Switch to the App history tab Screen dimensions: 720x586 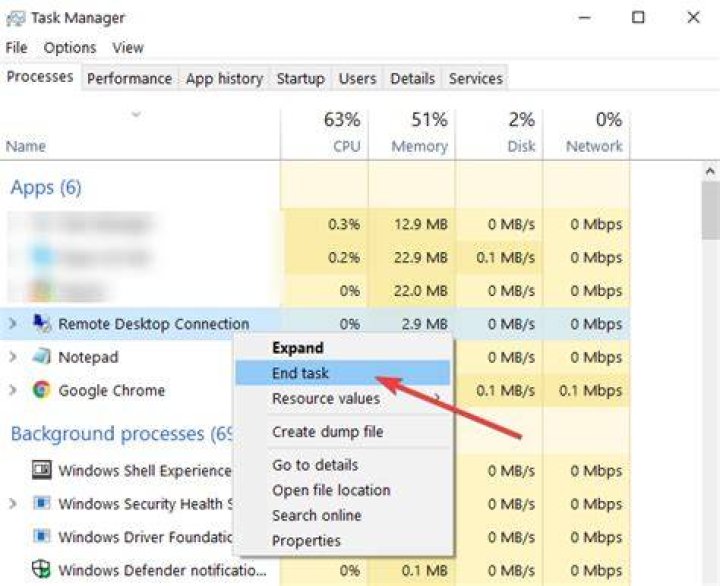tap(225, 79)
